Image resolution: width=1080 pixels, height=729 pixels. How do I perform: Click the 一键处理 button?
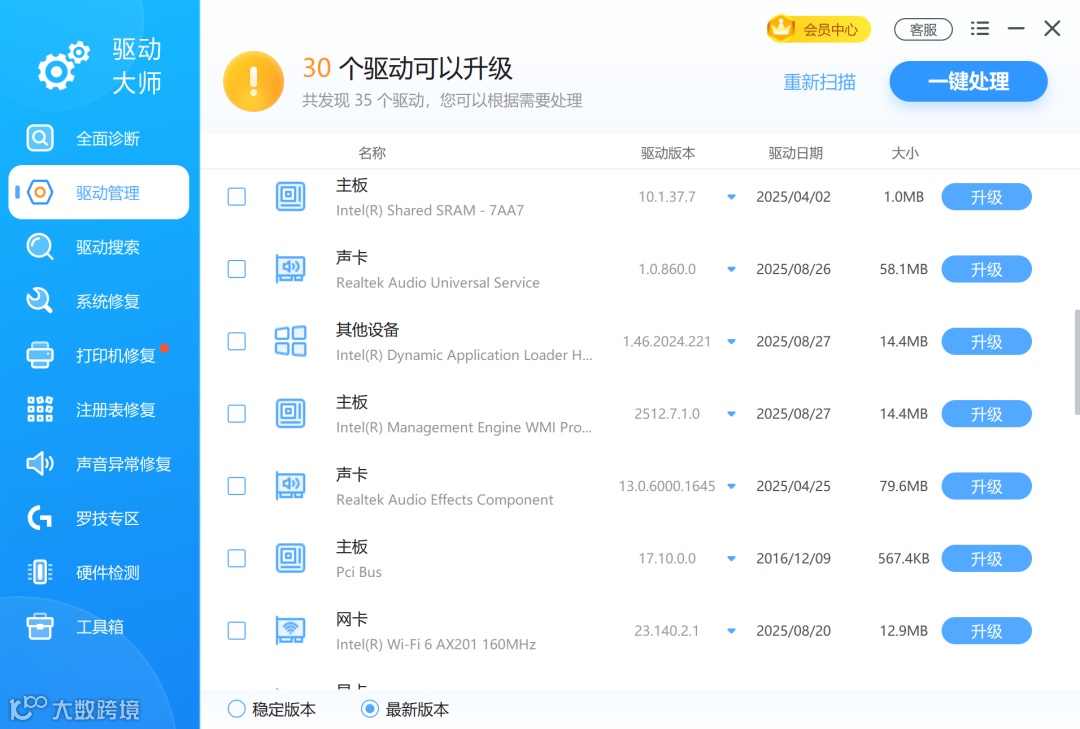(968, 81)
